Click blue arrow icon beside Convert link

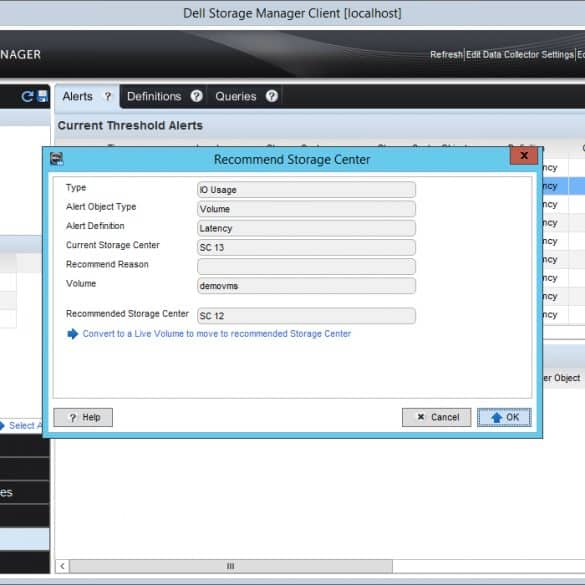coord(72,334)
